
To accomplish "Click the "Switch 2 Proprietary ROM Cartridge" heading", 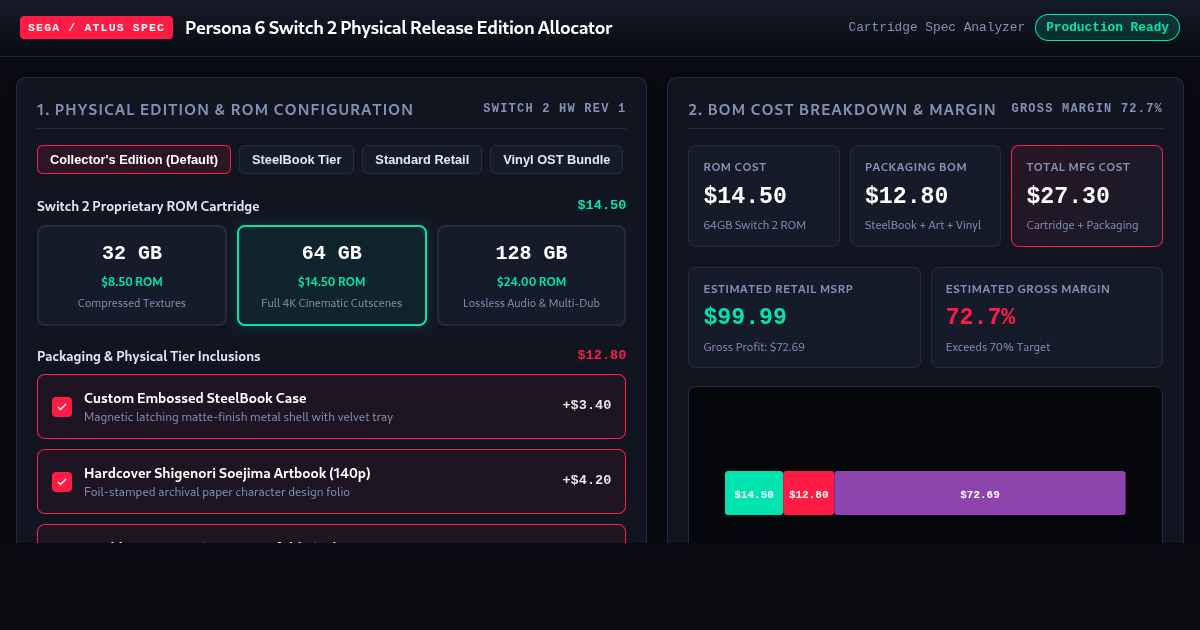I will [148, 206].
